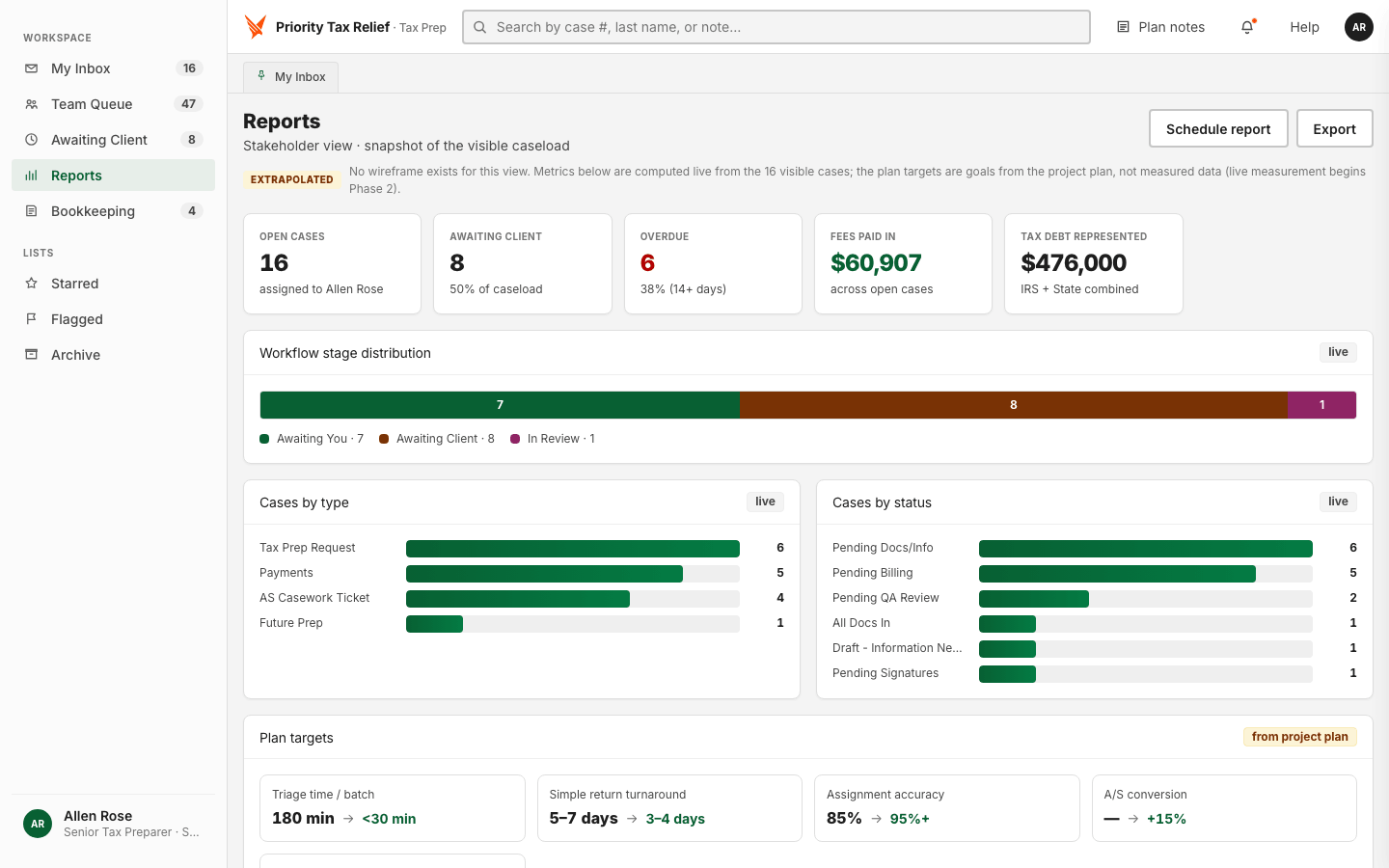The width and height of the screenshot is (1389, 868).
Task: Click the Awaiting Client clock icon
Action: pyautogui.click(x=31, y=140)
